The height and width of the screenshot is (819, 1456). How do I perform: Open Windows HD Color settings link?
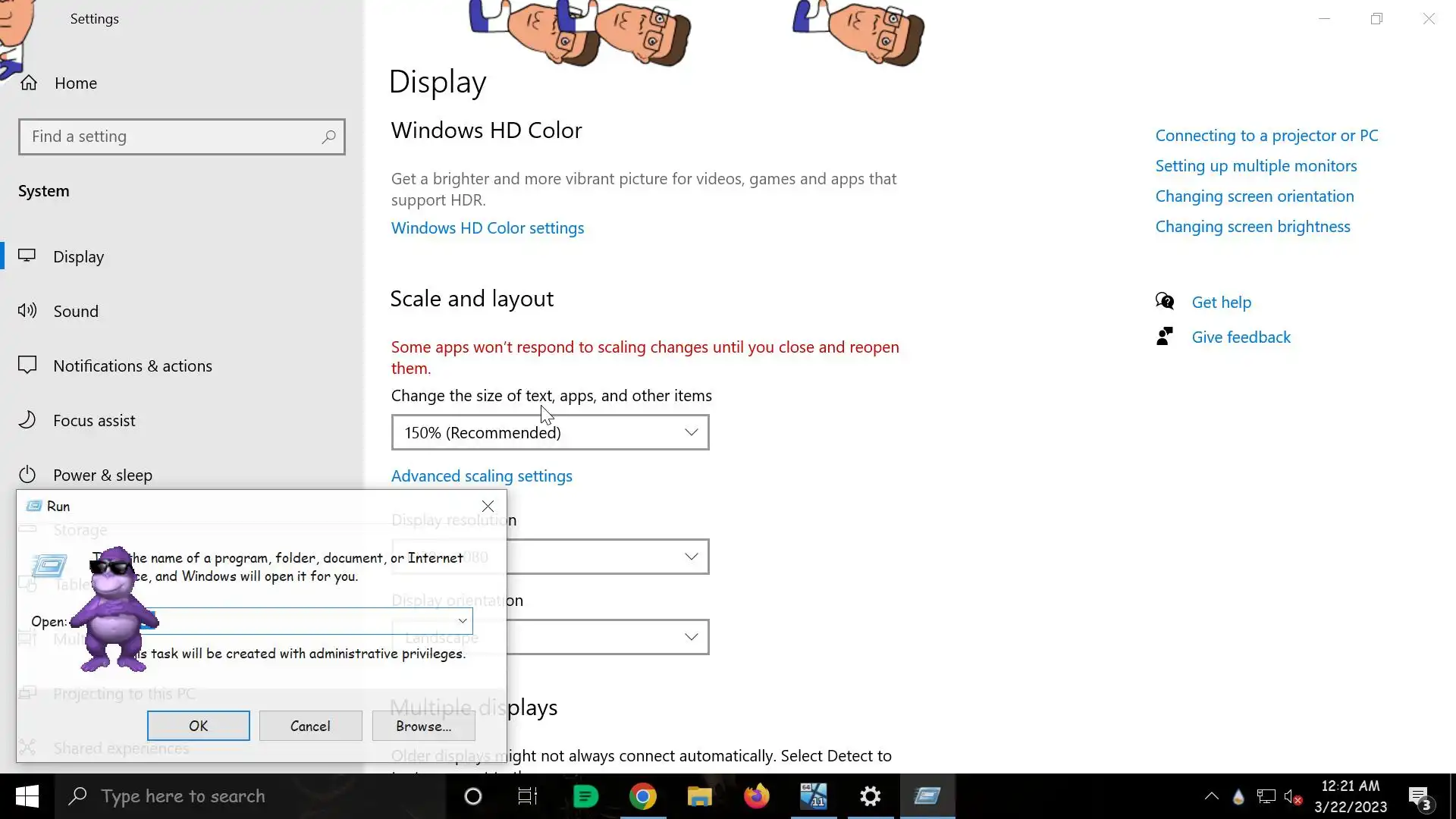(x=487, y=228)
